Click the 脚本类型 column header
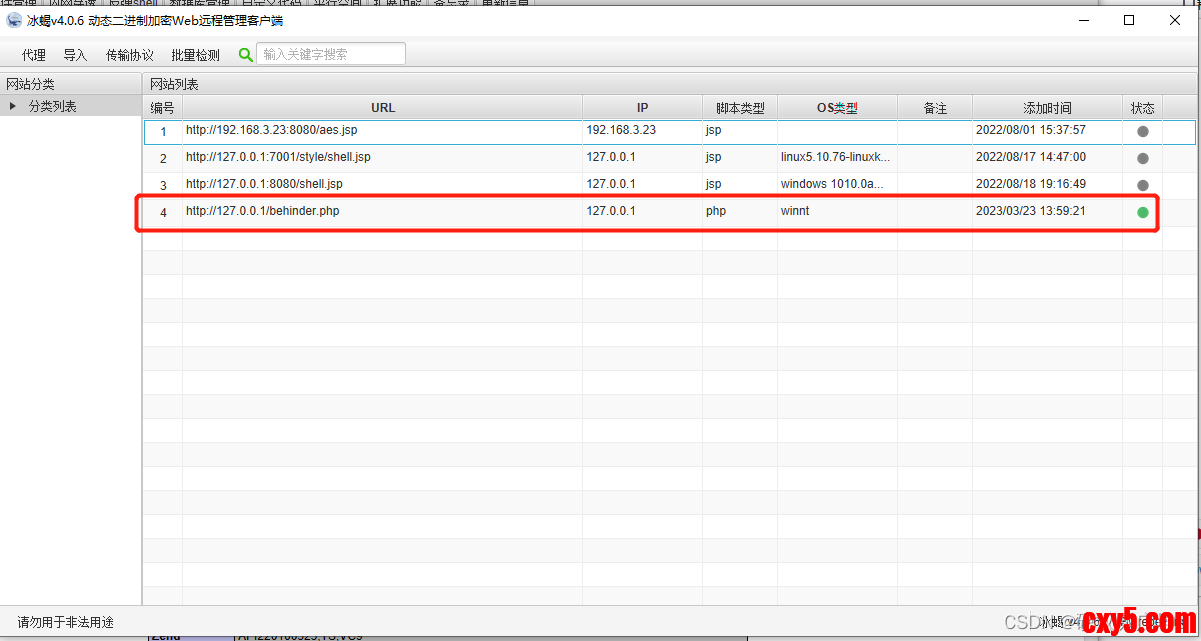This screenshot has width=1201, height=641. point(739,108)
